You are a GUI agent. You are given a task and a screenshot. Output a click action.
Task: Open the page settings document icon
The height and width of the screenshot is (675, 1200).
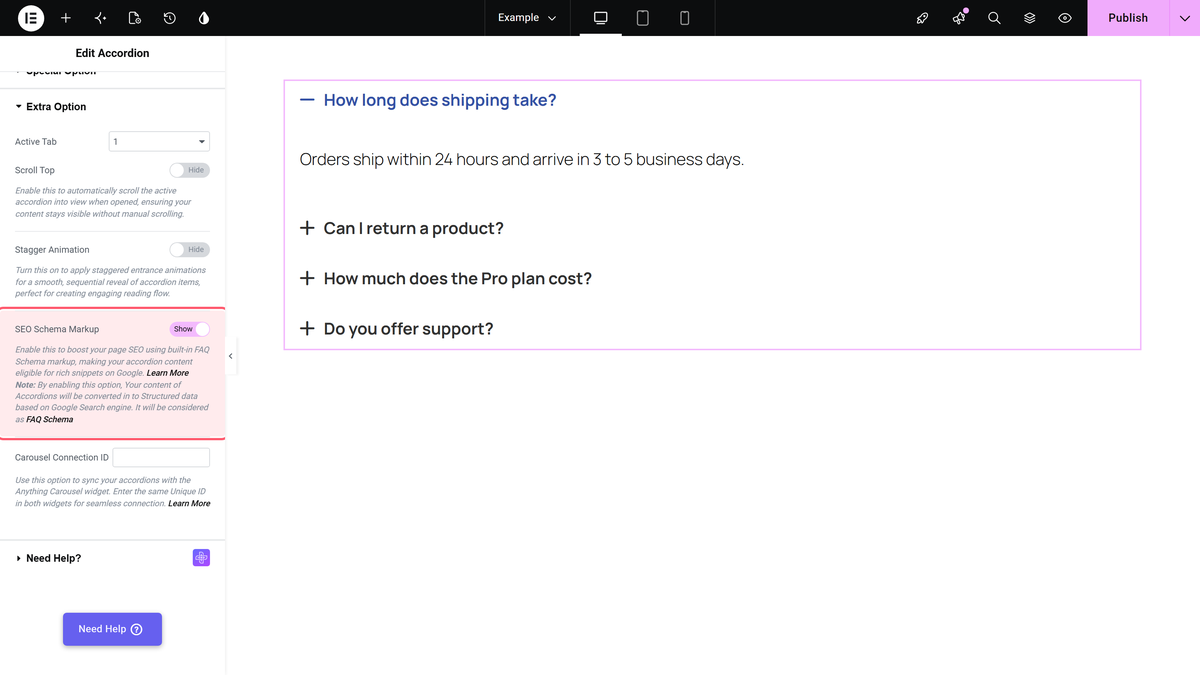(x=135, y=18)
